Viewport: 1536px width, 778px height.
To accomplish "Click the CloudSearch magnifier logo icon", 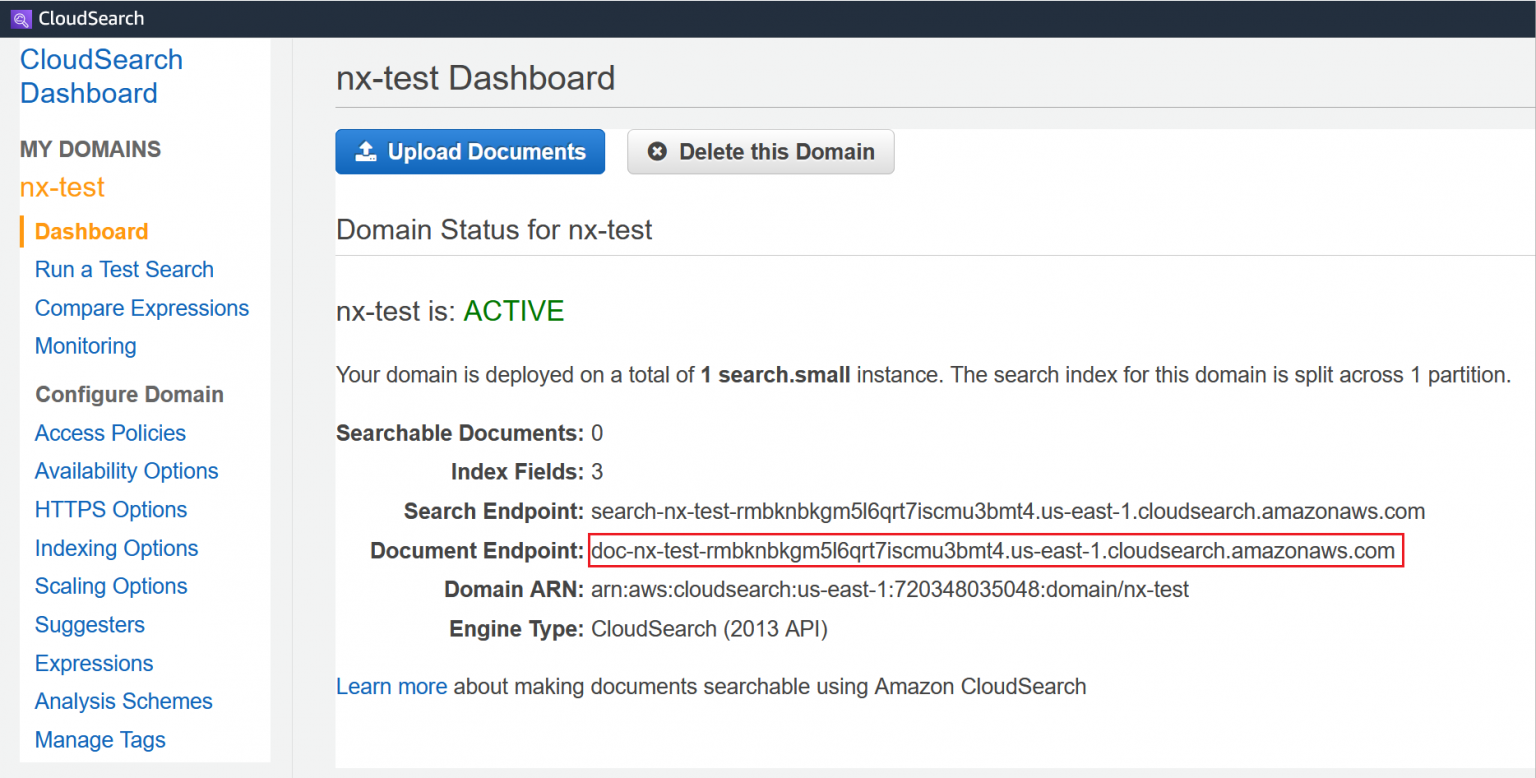I will (x=20, y=18).
